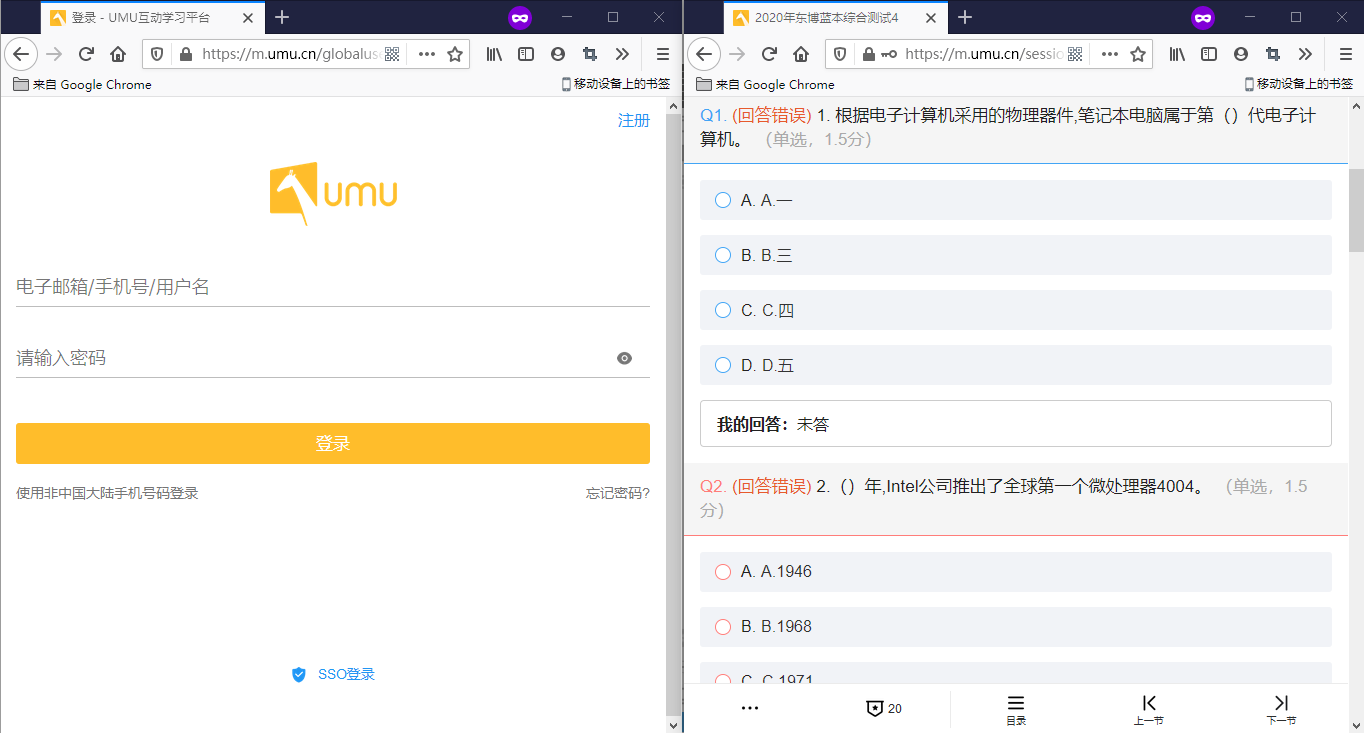Toggle sidebar in the login window

(x=526, y=55)
